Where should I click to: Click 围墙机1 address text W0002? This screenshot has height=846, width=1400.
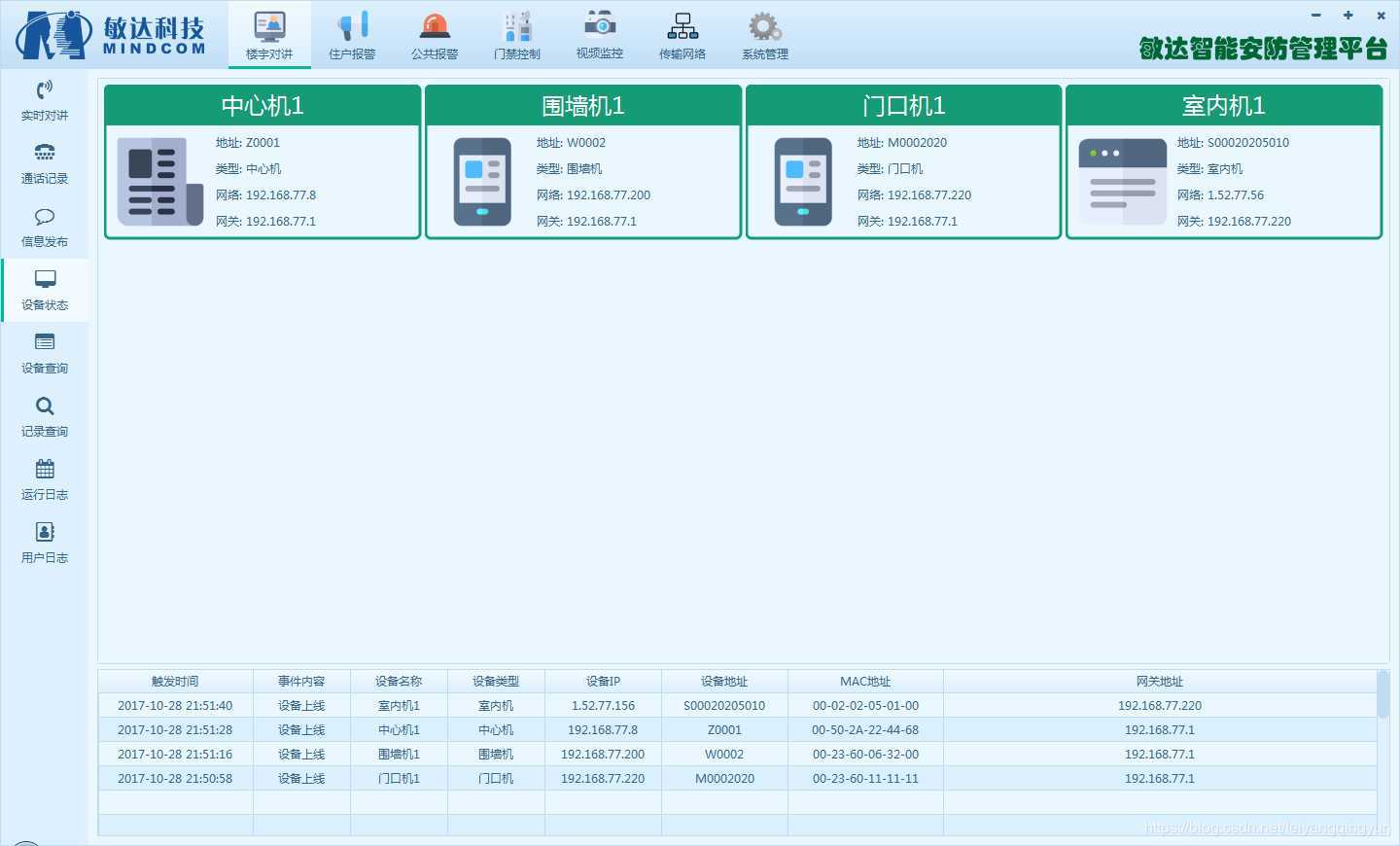click(x=586, y=142)
